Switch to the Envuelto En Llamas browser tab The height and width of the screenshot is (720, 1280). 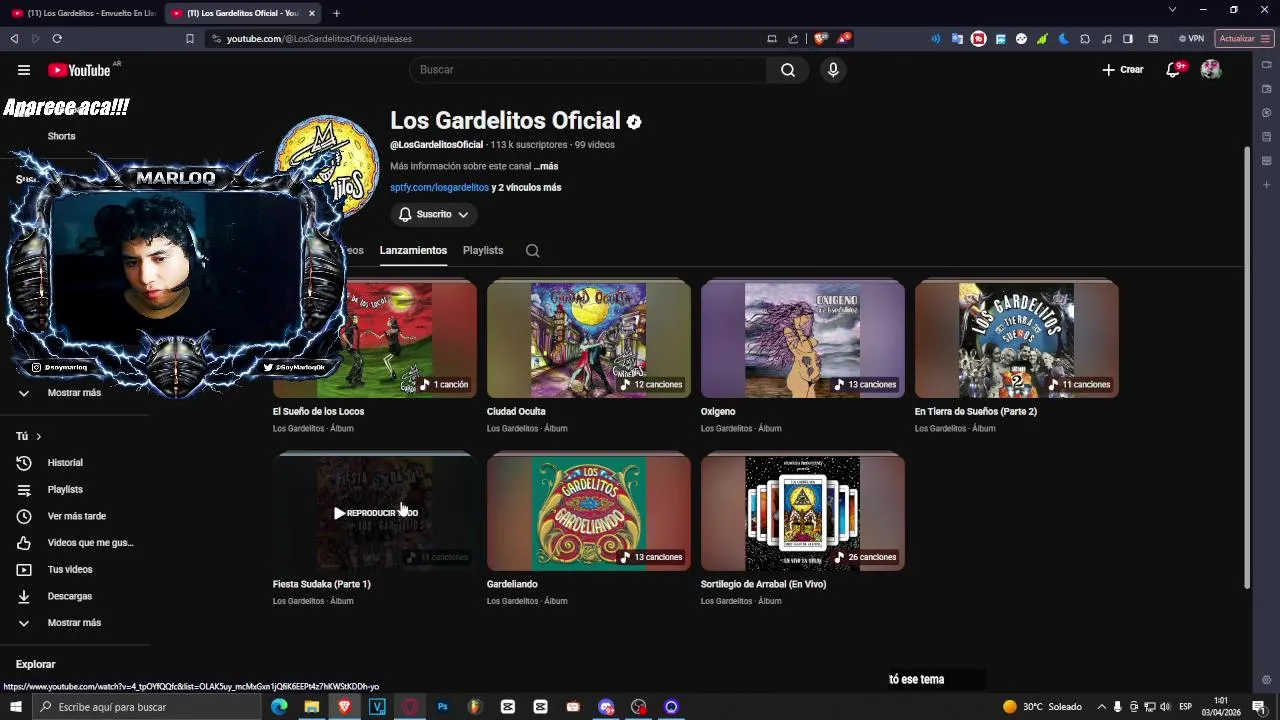click(84, 13)
